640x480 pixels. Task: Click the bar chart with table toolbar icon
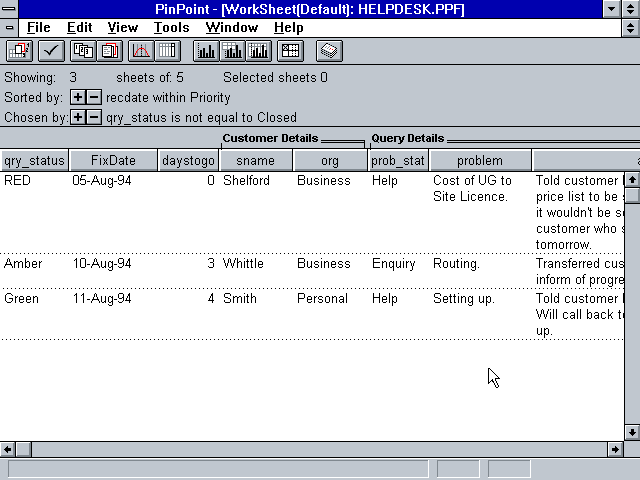pos(232,51)
